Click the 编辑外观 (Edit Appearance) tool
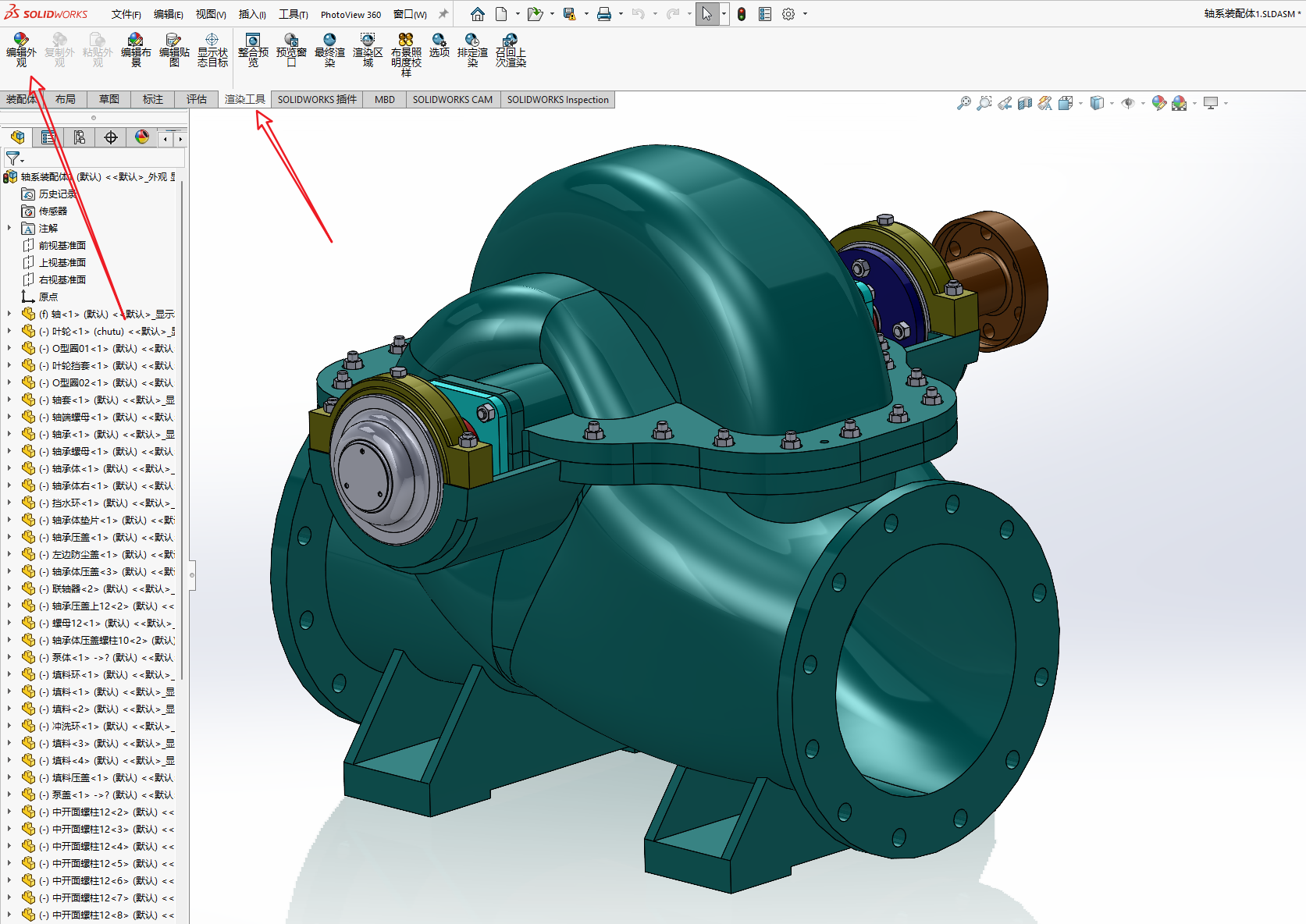 tap(21, 50)
